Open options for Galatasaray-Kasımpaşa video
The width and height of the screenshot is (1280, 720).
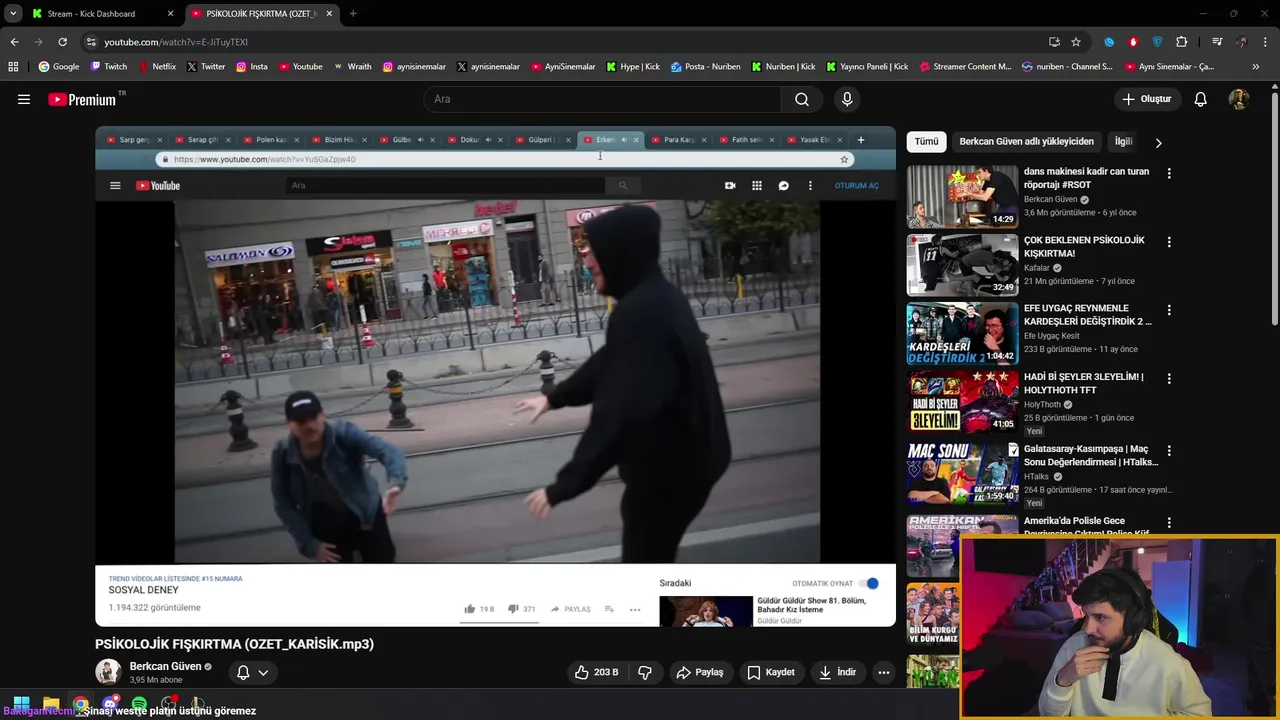pyautogui.click(x=1169, y=451)
